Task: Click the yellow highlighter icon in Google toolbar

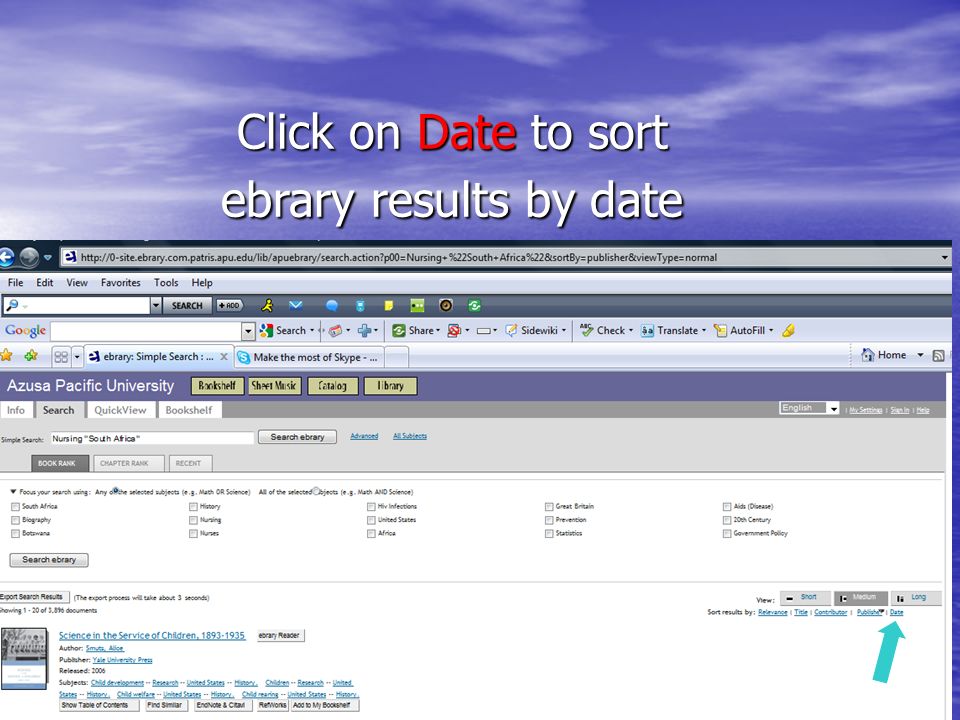Action: [x=789, y=331]
